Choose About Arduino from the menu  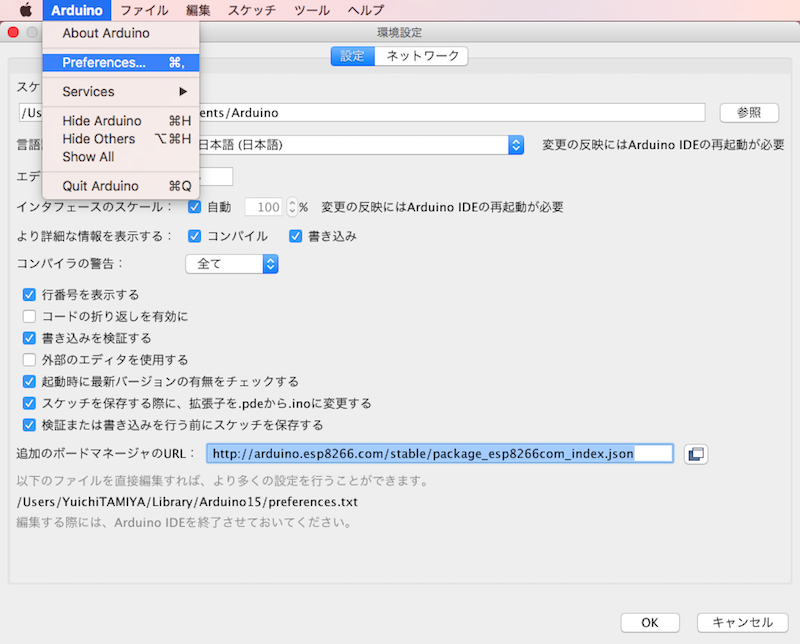point(121,33)
